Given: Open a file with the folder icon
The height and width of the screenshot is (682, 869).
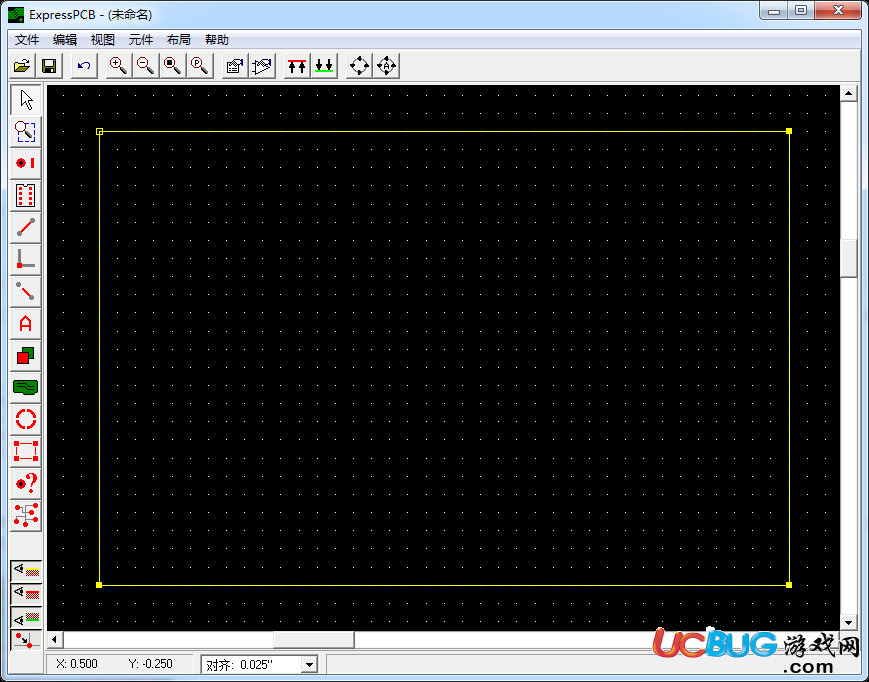Looking at the screenshot, I should [x=22, y=66].
